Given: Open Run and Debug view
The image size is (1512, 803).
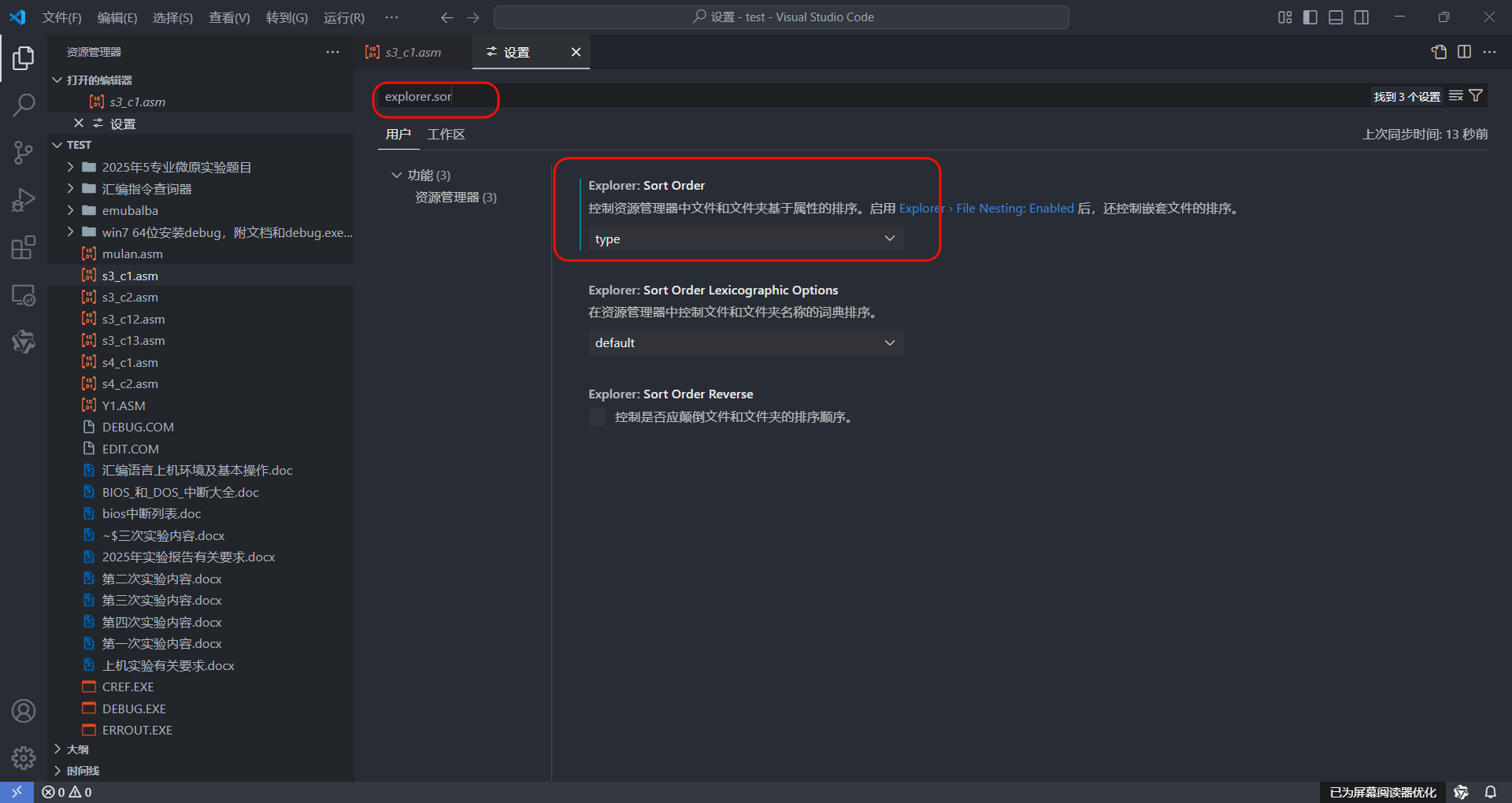Looking at the screenshot, I should 24,200.
